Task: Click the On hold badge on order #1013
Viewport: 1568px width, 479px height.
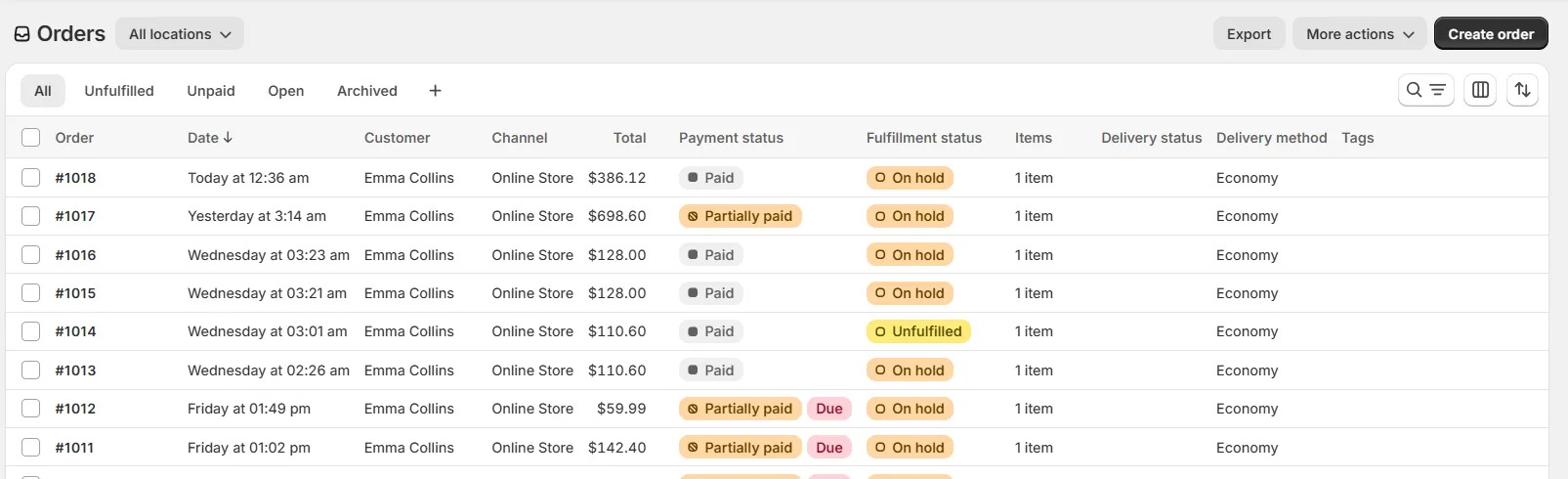Action: click(910, 370)
